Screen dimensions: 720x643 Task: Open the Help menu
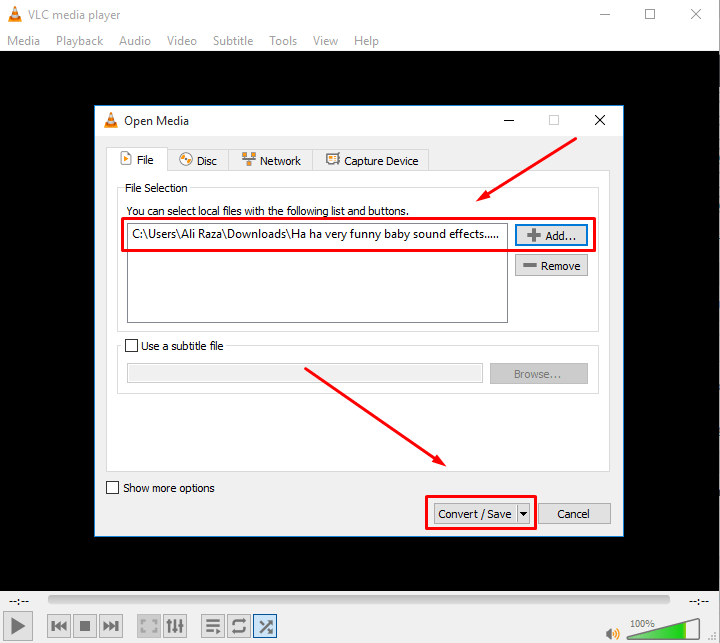tap(366, 41)
